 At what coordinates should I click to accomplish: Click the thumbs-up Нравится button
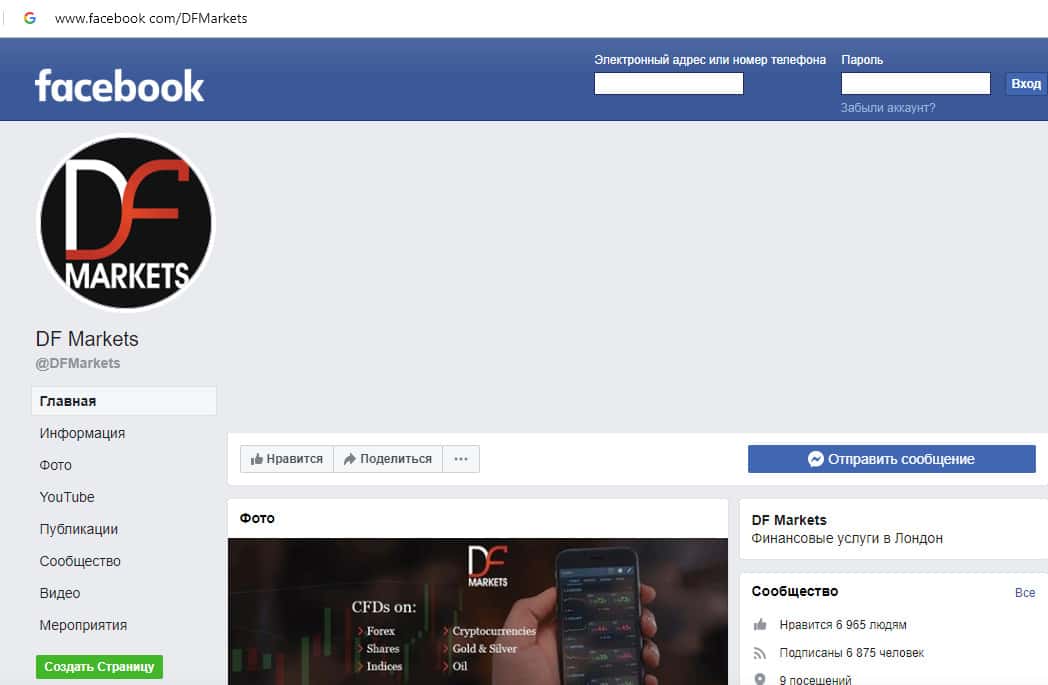tap(287, 459)
